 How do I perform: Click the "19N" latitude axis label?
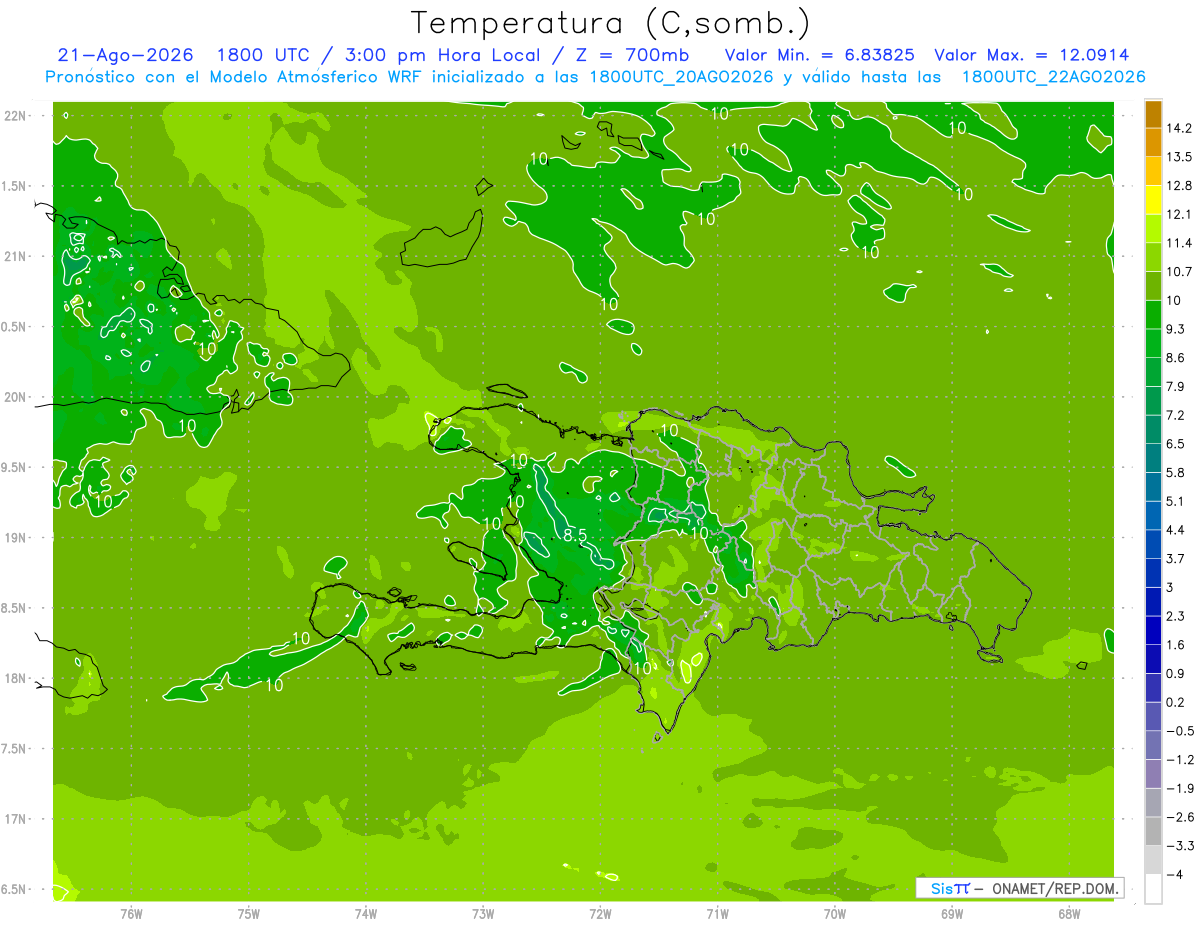point(17,538)
